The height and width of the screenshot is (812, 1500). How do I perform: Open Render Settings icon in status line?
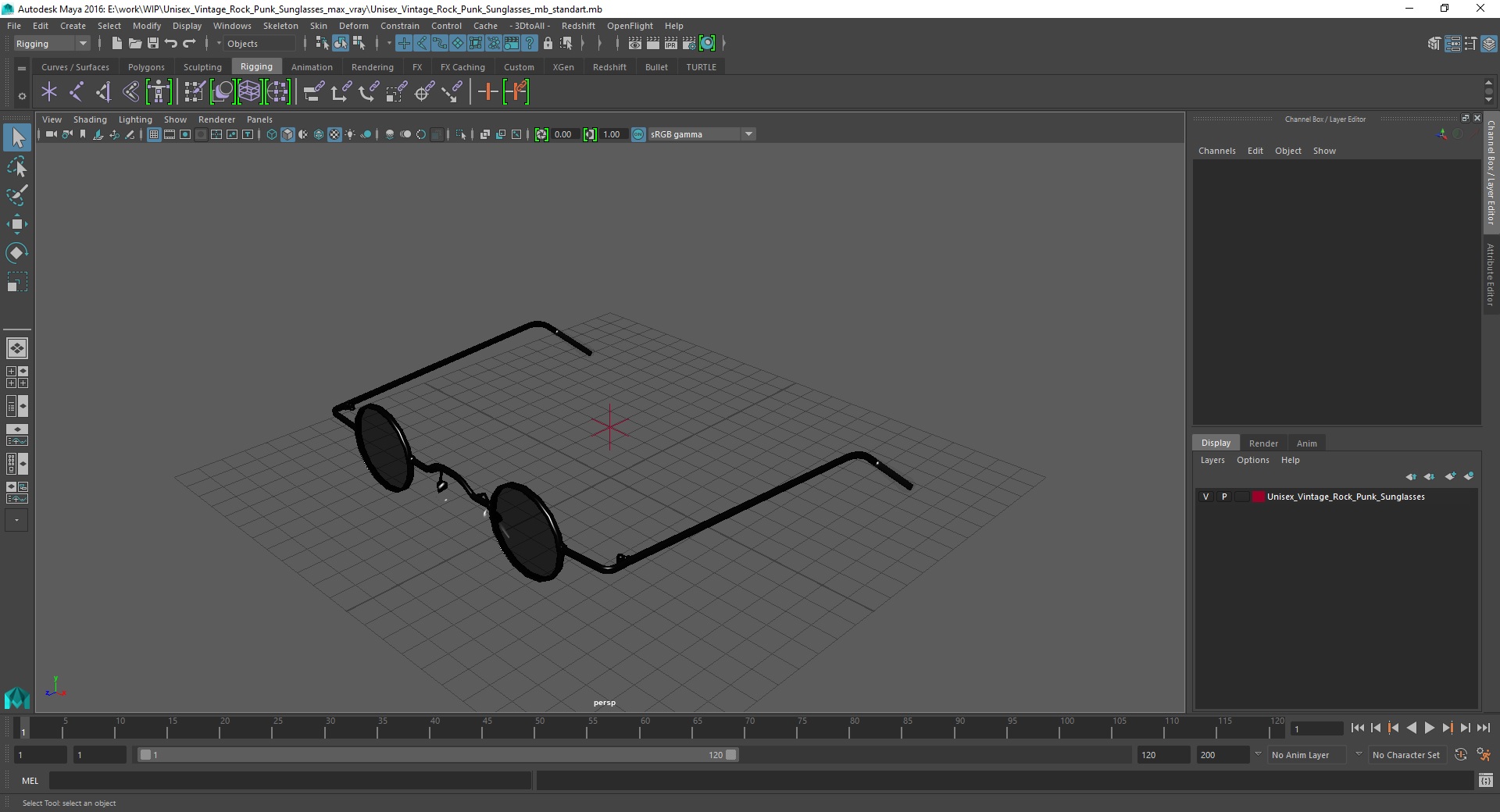[x=689, y=44]
